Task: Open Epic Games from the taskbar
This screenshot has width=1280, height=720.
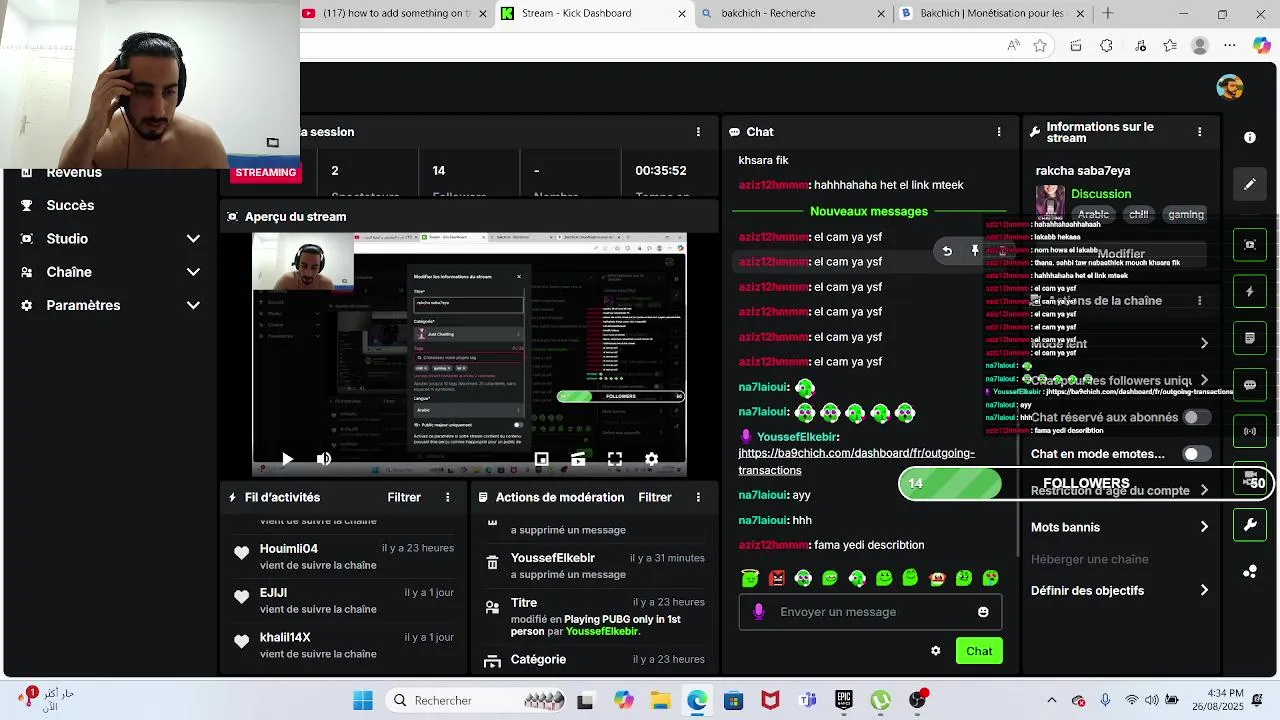Action: pos(844,701)
